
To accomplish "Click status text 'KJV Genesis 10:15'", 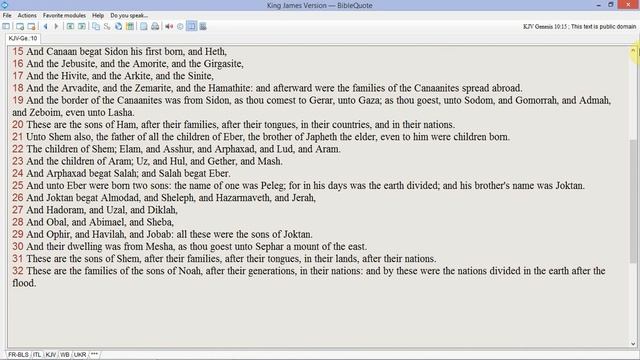I will coord(545,27).
